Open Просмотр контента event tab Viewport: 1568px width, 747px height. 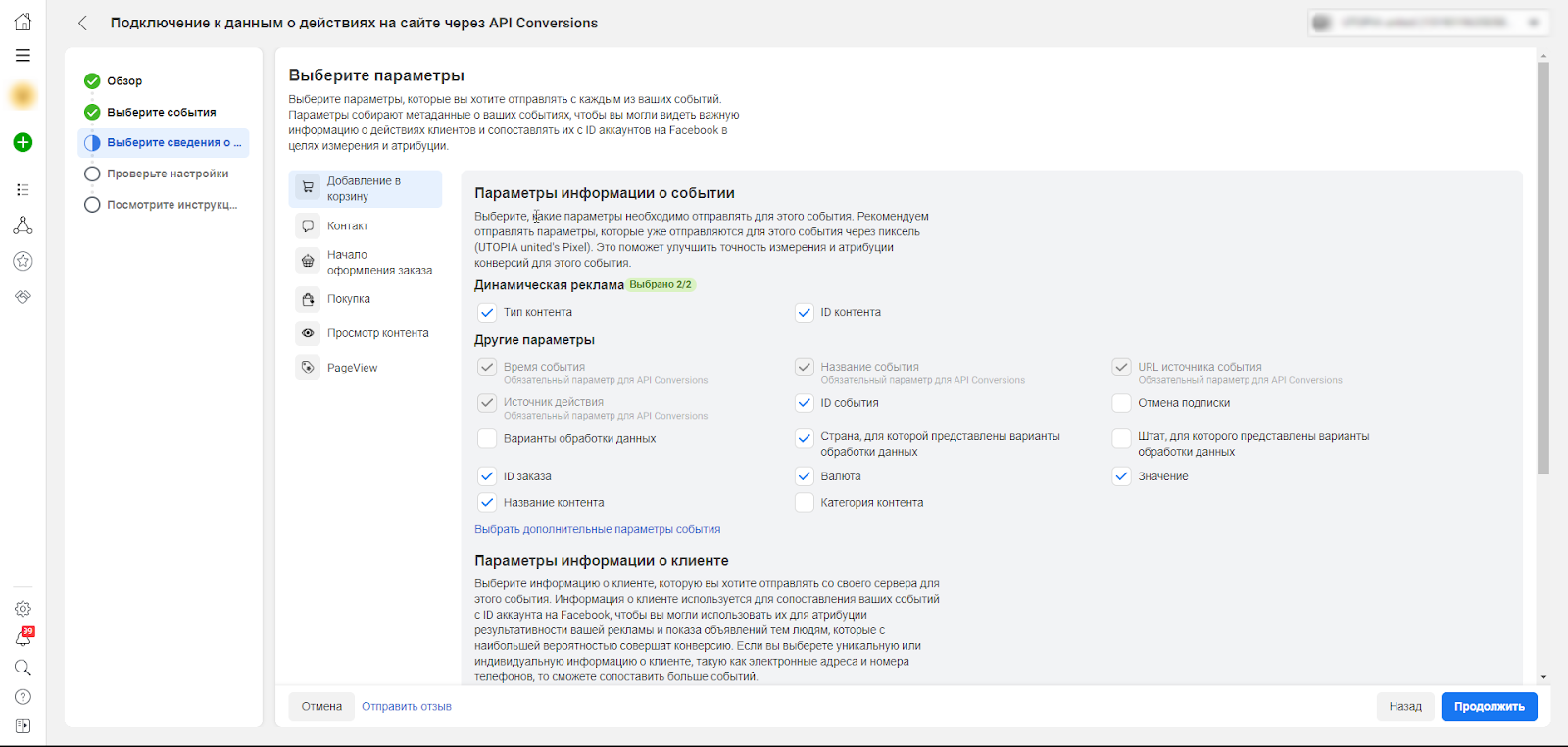tap(366, 333)
